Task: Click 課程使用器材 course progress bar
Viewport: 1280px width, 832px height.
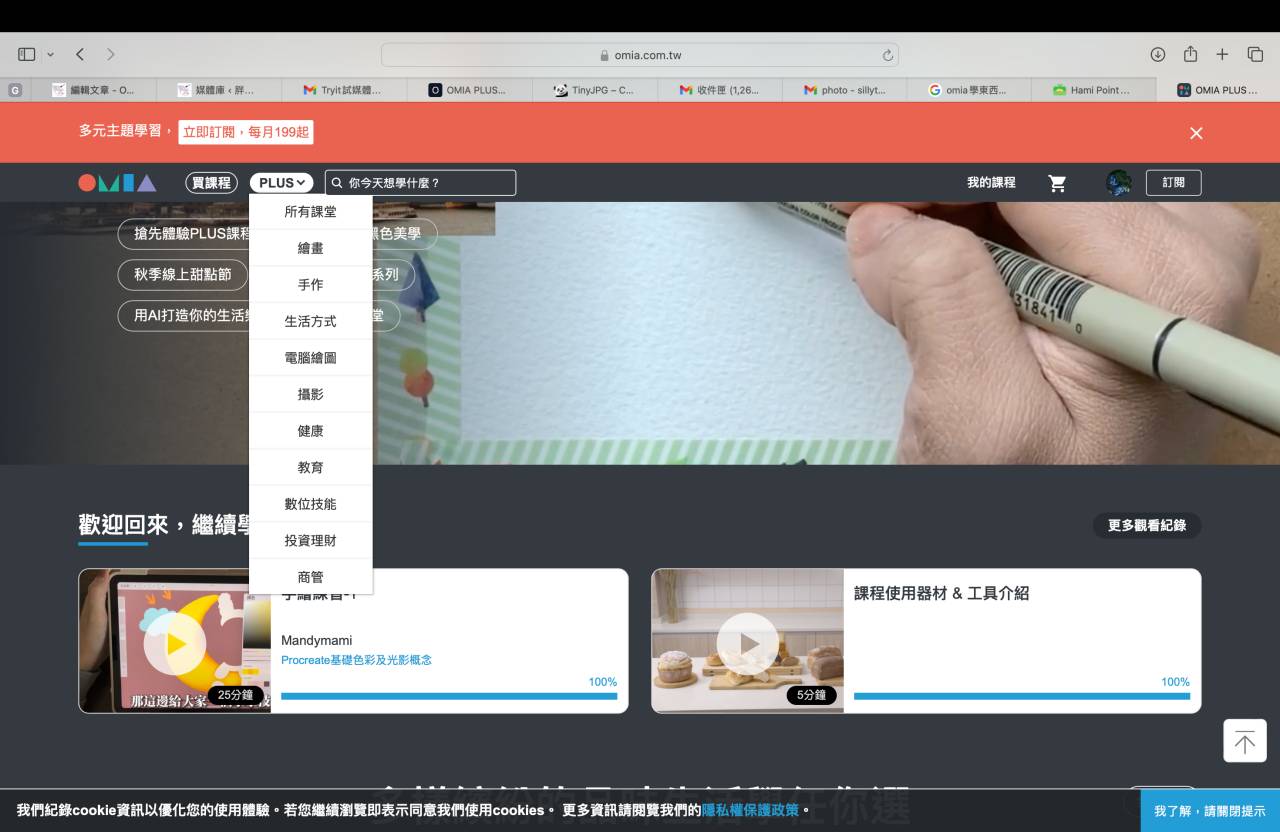Action: [1022, 696]
